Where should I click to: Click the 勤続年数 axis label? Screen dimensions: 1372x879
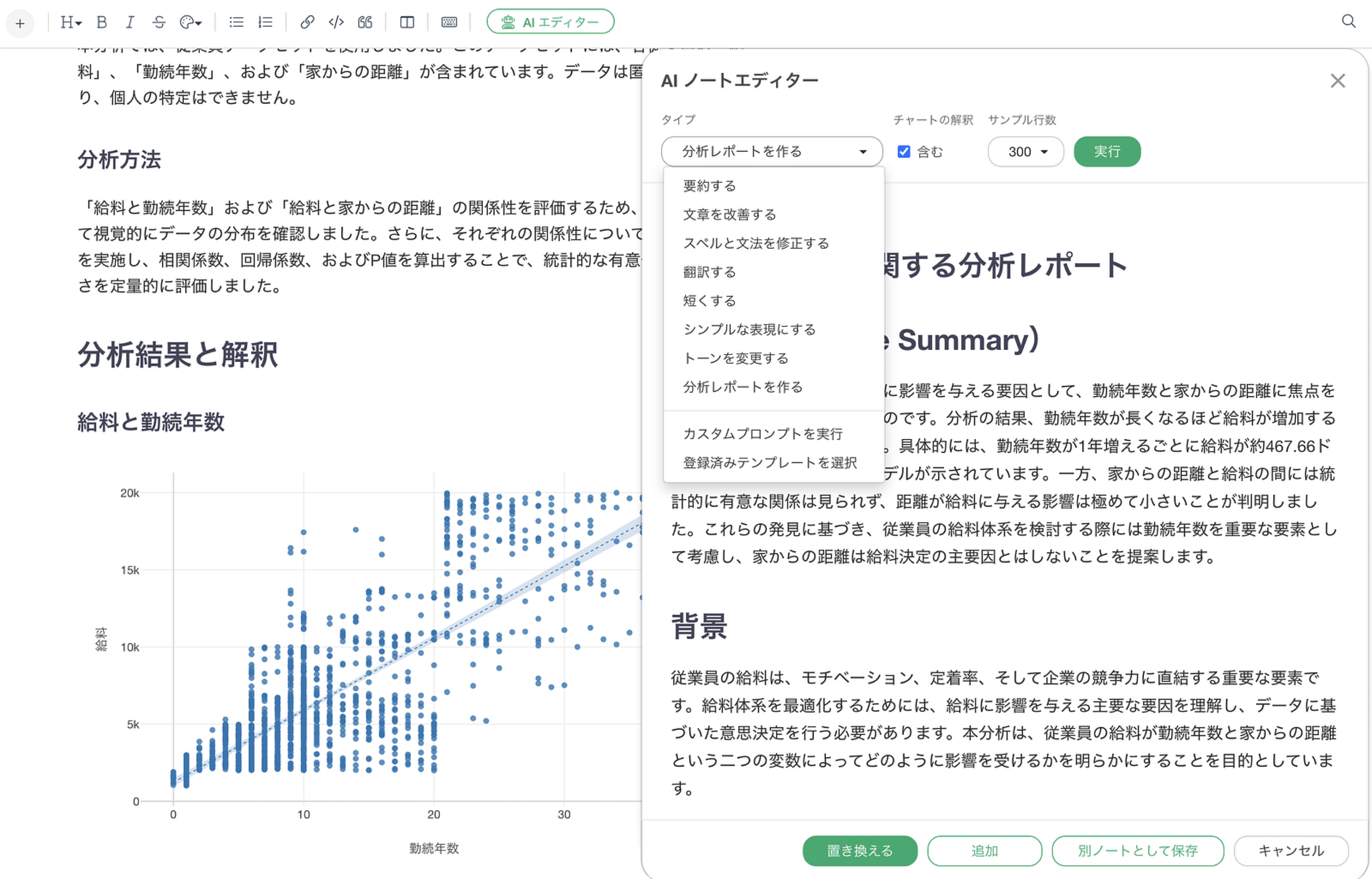[x=434, y=848]
